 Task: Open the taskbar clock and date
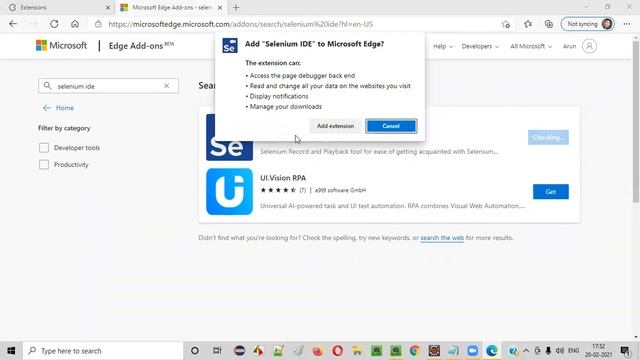[598, 351]
